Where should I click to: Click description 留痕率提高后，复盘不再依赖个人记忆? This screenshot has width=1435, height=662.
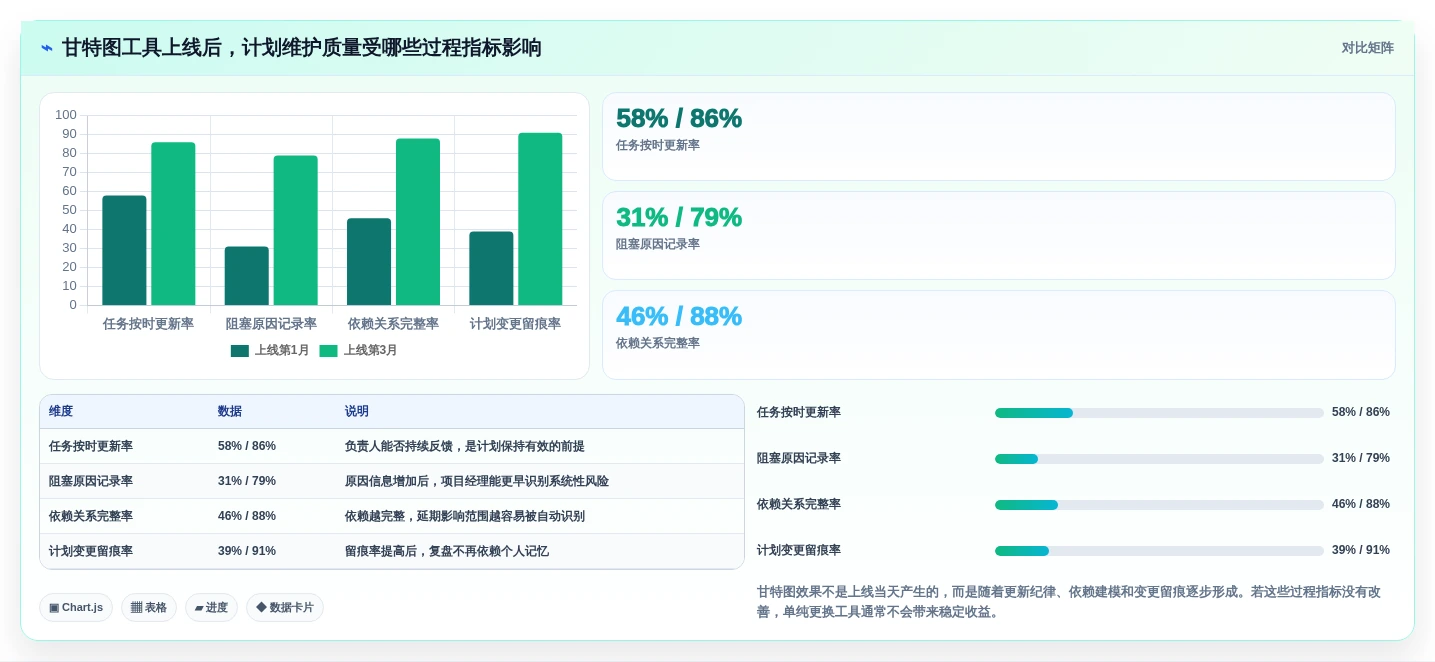coord(447,551)
